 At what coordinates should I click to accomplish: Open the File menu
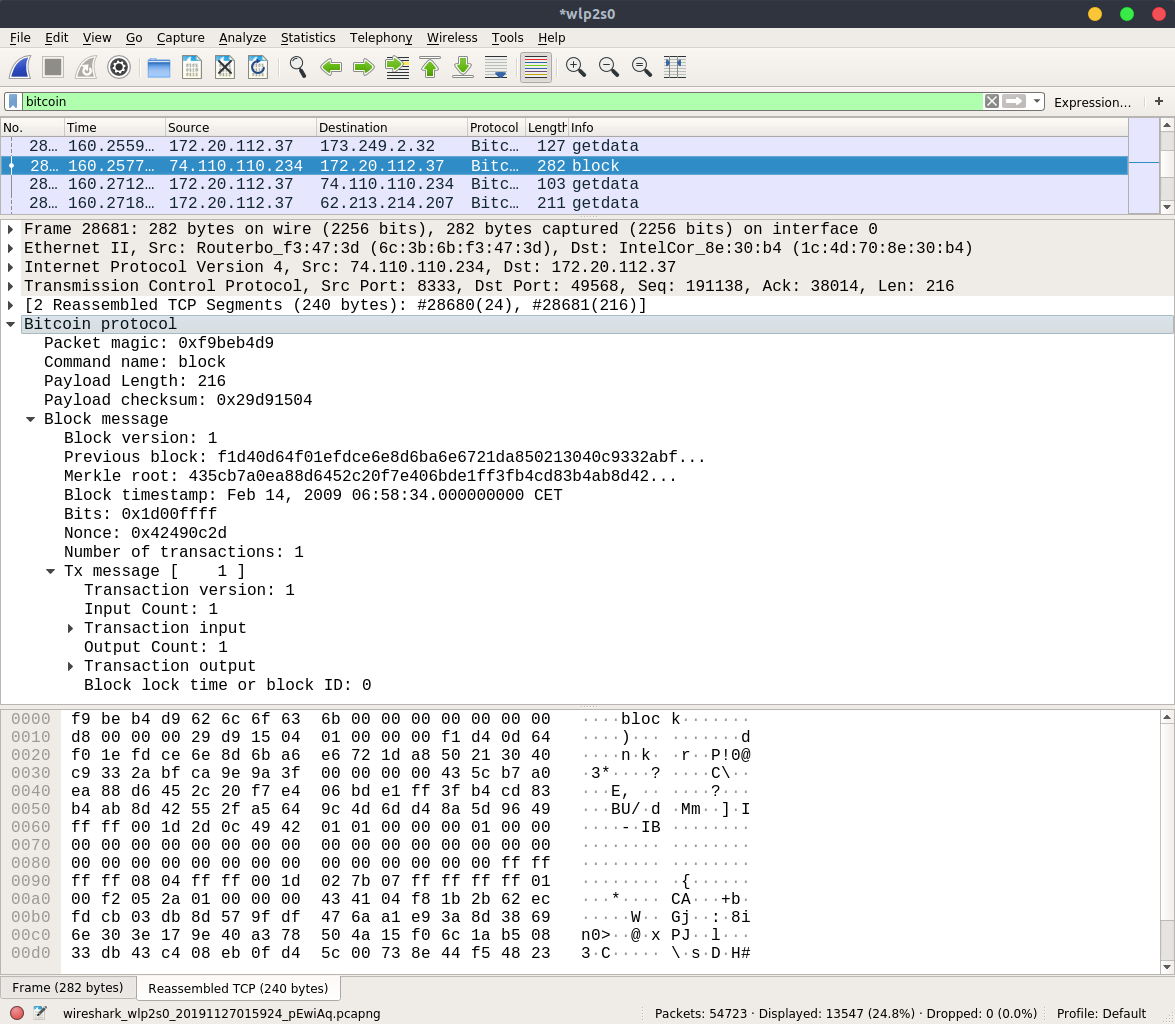(x=20, y=37)
